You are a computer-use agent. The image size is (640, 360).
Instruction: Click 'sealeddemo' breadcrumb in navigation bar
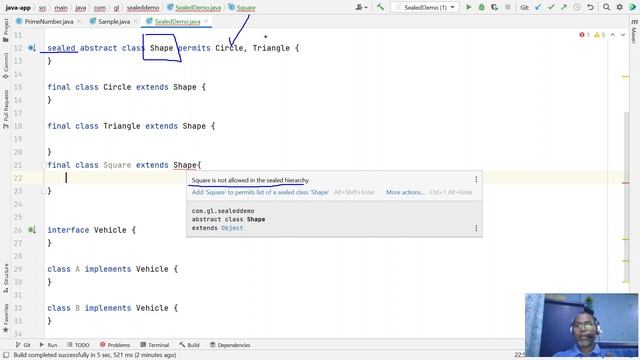(143, 7)
